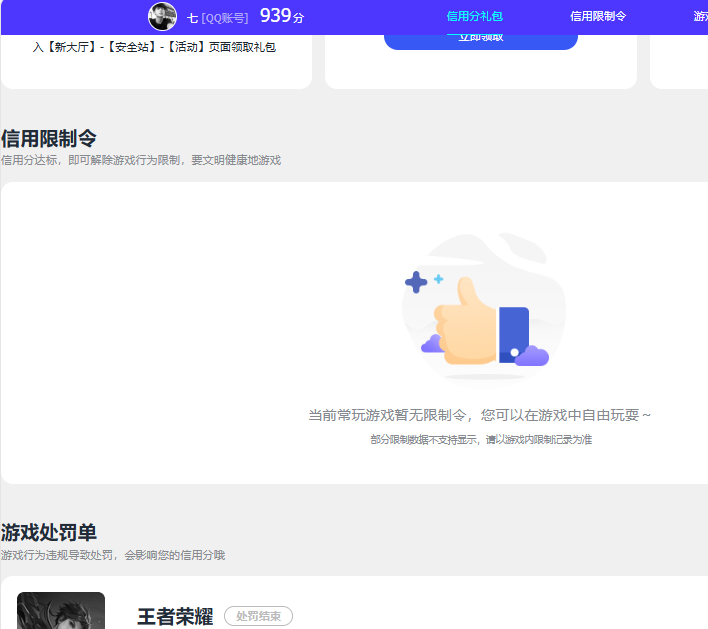This screenshot has height=629, width=708.
Task: Click the 王者荣耀 game thumbnail
Action: click(61, 610)
